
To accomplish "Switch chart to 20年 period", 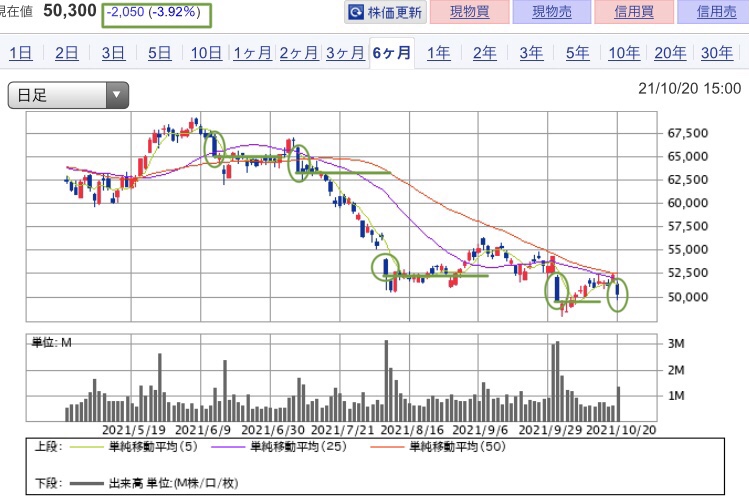I will tap(670, 53).
